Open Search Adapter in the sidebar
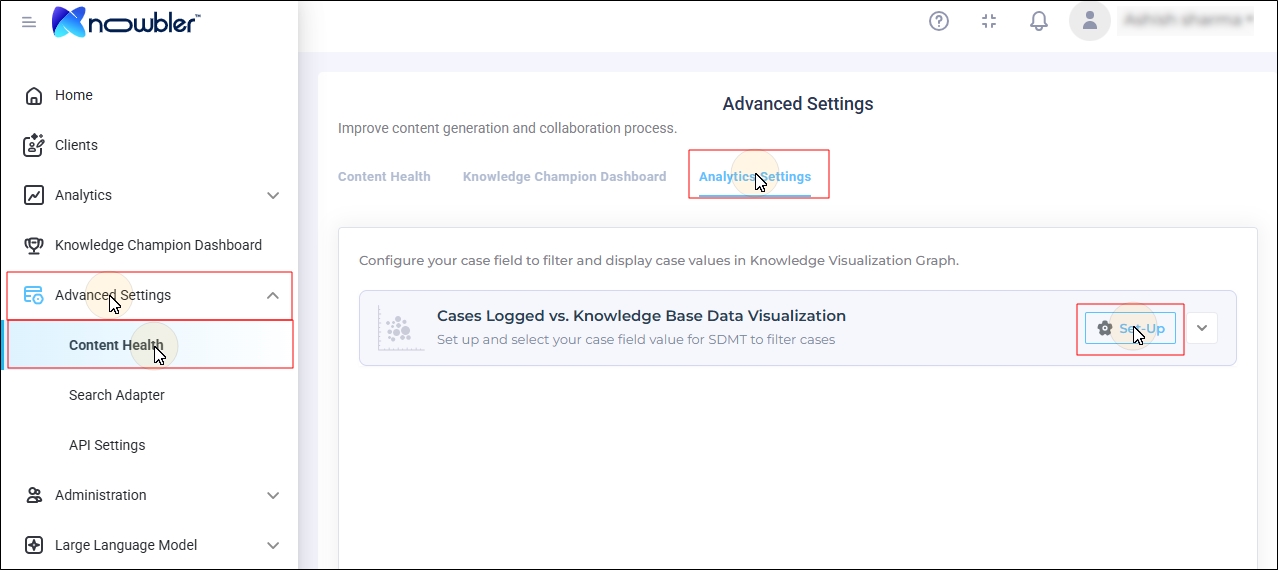The image size is (1278, 570). [117, 395]
